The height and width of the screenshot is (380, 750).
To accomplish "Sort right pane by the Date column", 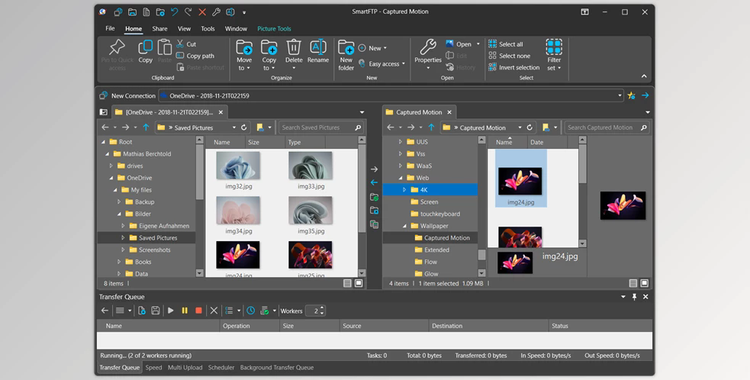I will point(547,142).
